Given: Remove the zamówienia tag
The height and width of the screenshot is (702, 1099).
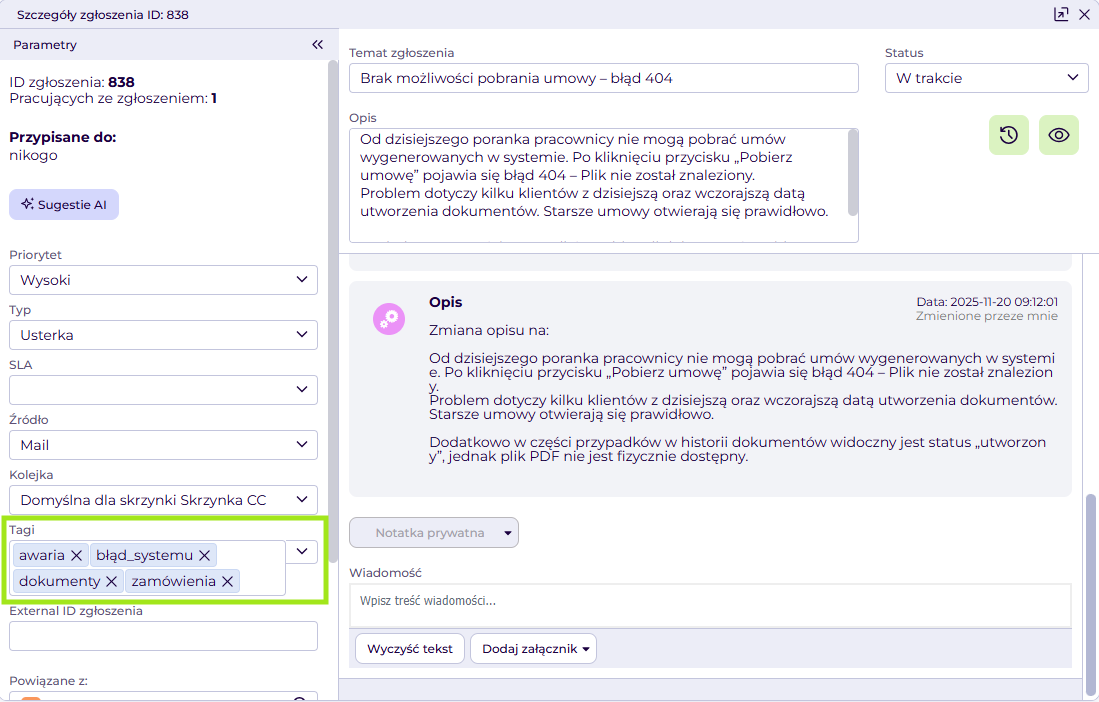Looking at the screenshot, I should tap(228, 581).
